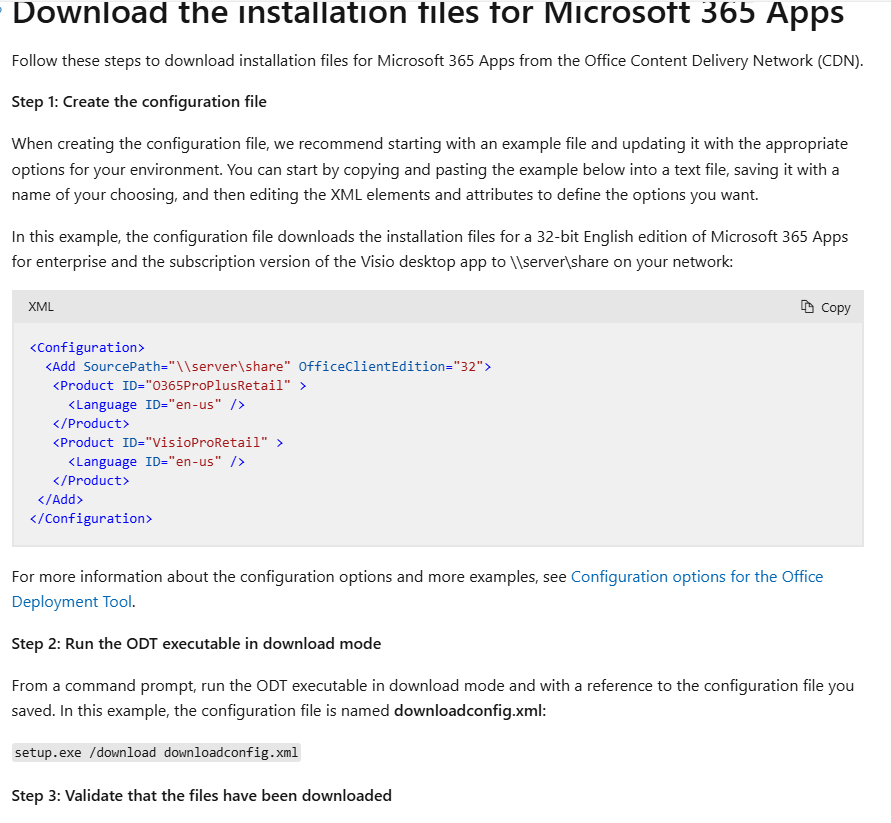891x823 pixels.
Task: Click the O365ProPlusRetail product ID value
Action: [x=218, y=386]
